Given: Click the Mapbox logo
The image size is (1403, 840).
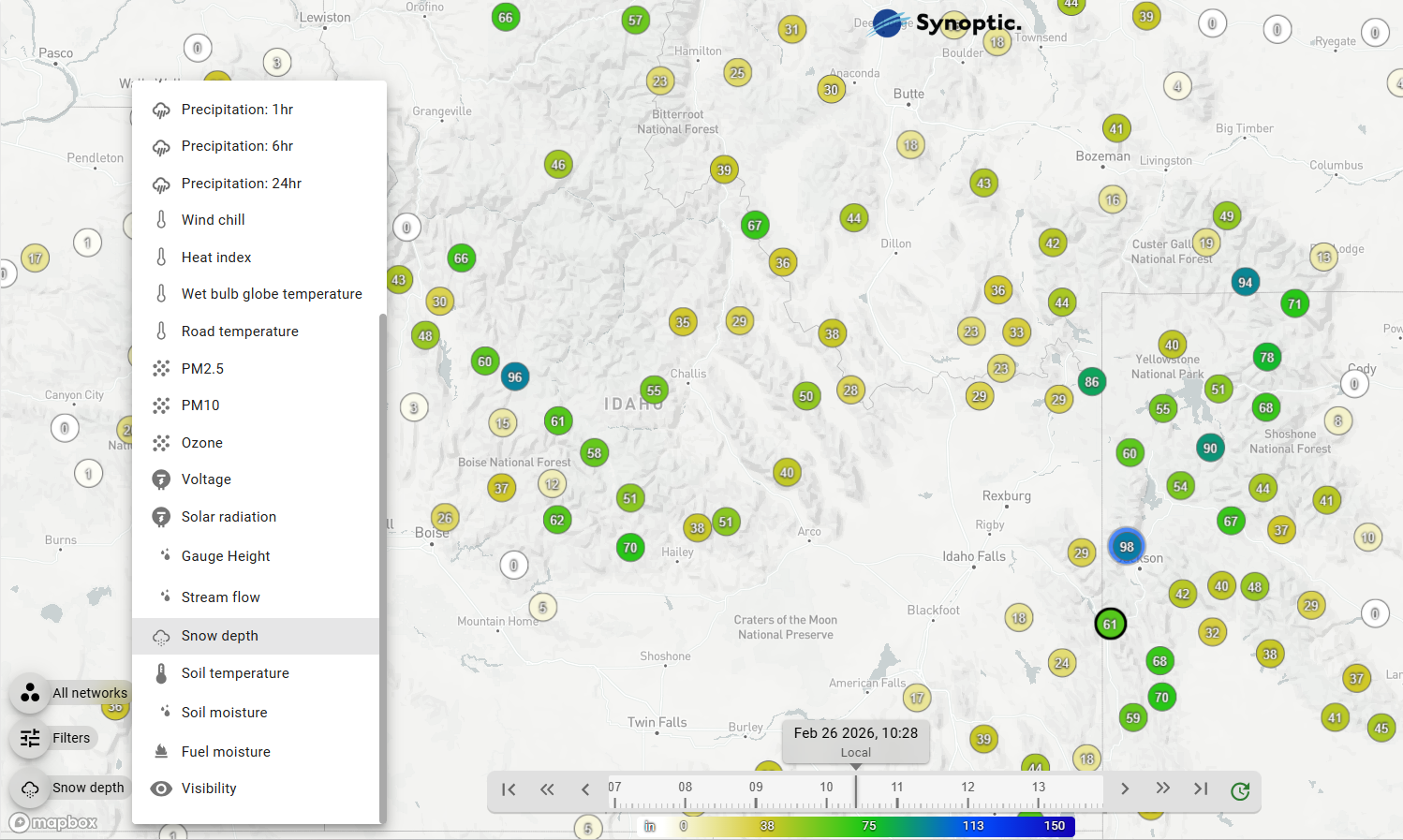Looking at the screenshot, I should (53, 822).
